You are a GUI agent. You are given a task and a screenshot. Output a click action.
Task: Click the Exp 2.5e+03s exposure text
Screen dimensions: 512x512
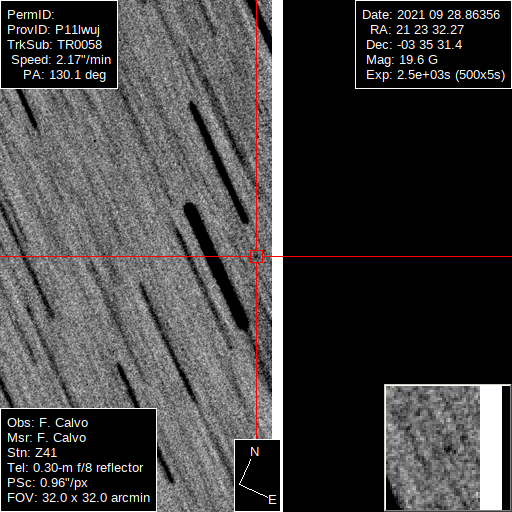435,75
